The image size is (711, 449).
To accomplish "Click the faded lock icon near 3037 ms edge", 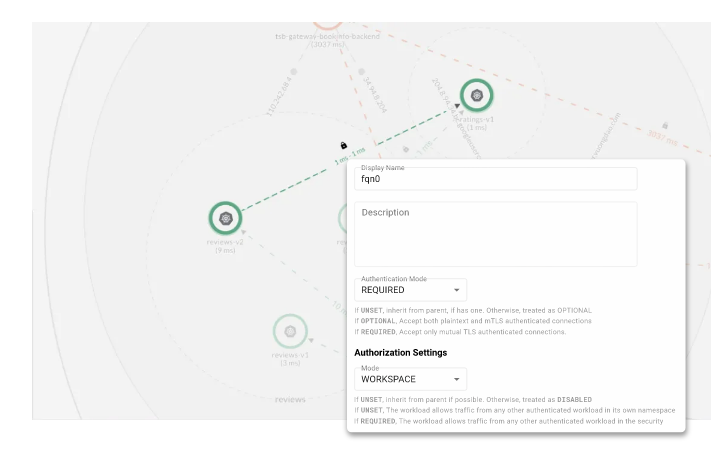I will 665,125.
